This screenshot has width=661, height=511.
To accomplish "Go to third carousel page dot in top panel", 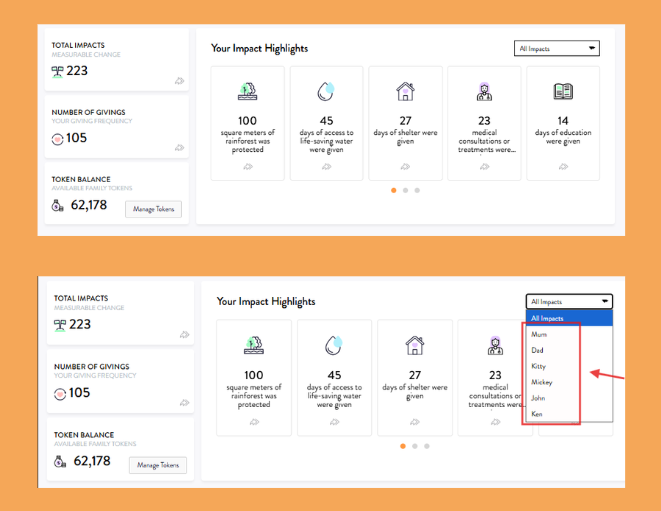I will point(417,190).
